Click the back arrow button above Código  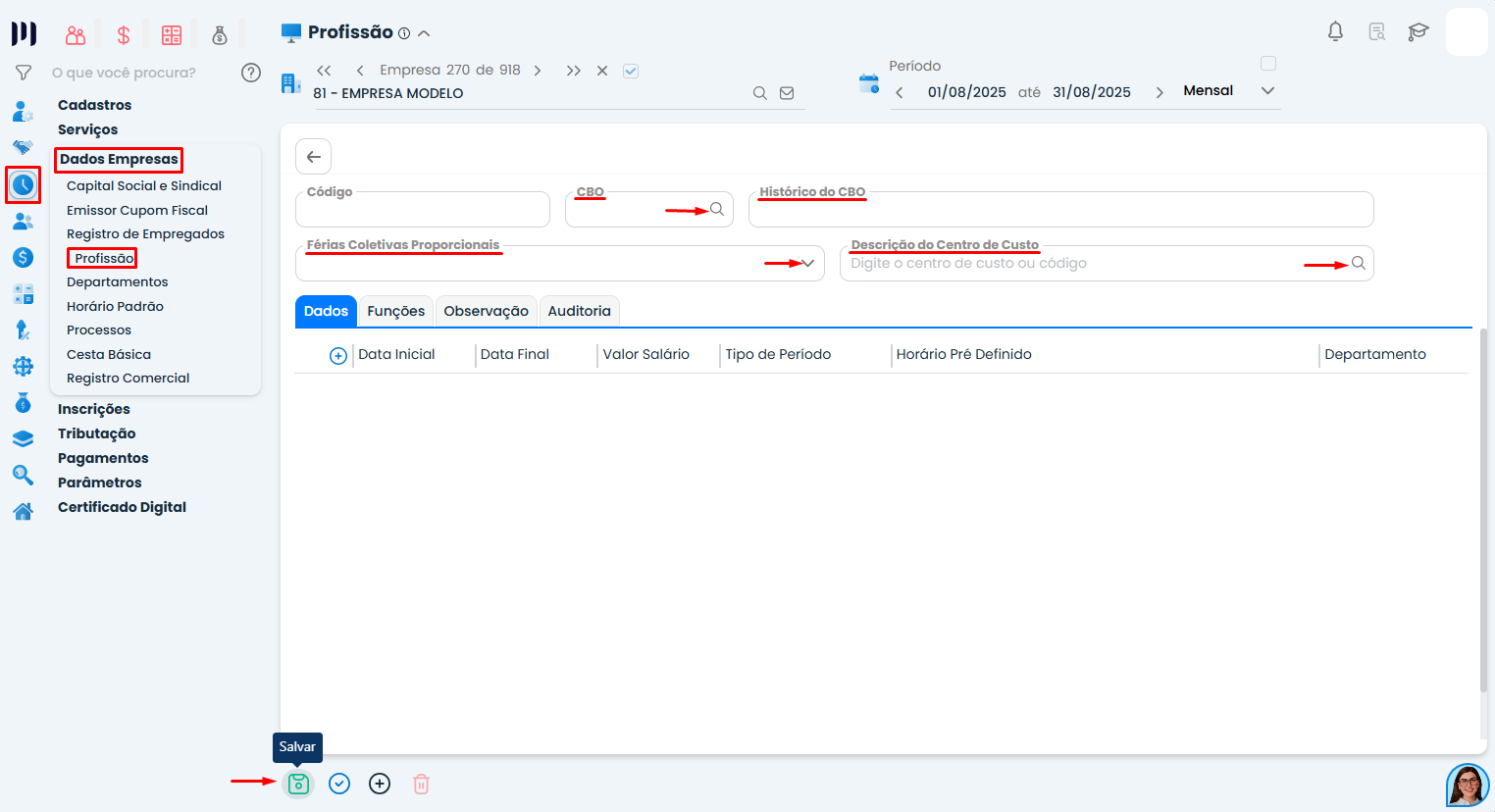click(x=314, y=157)
